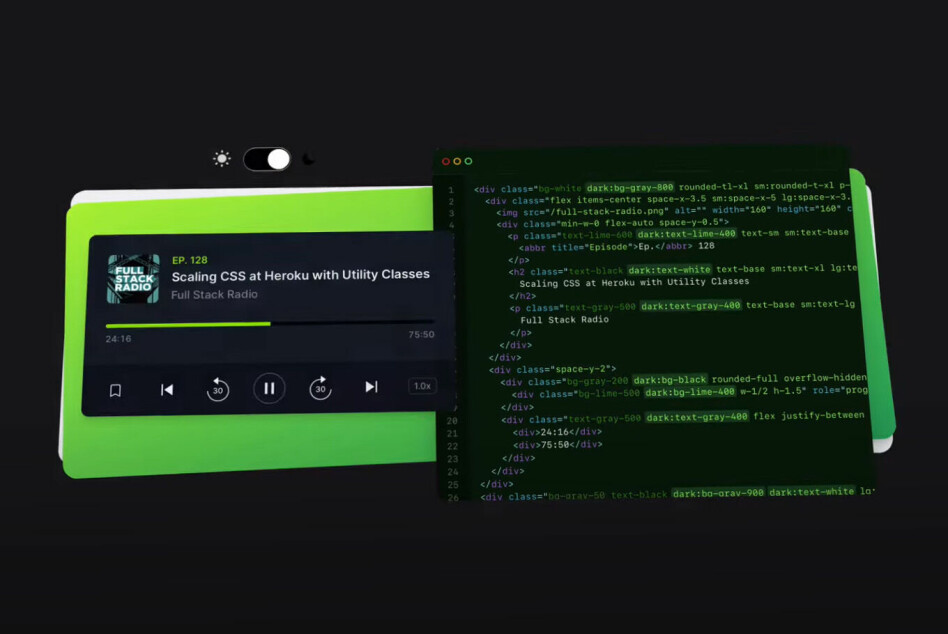
Task: Click the Full Stack Radio show name in player
Action: tap(214, 294)
